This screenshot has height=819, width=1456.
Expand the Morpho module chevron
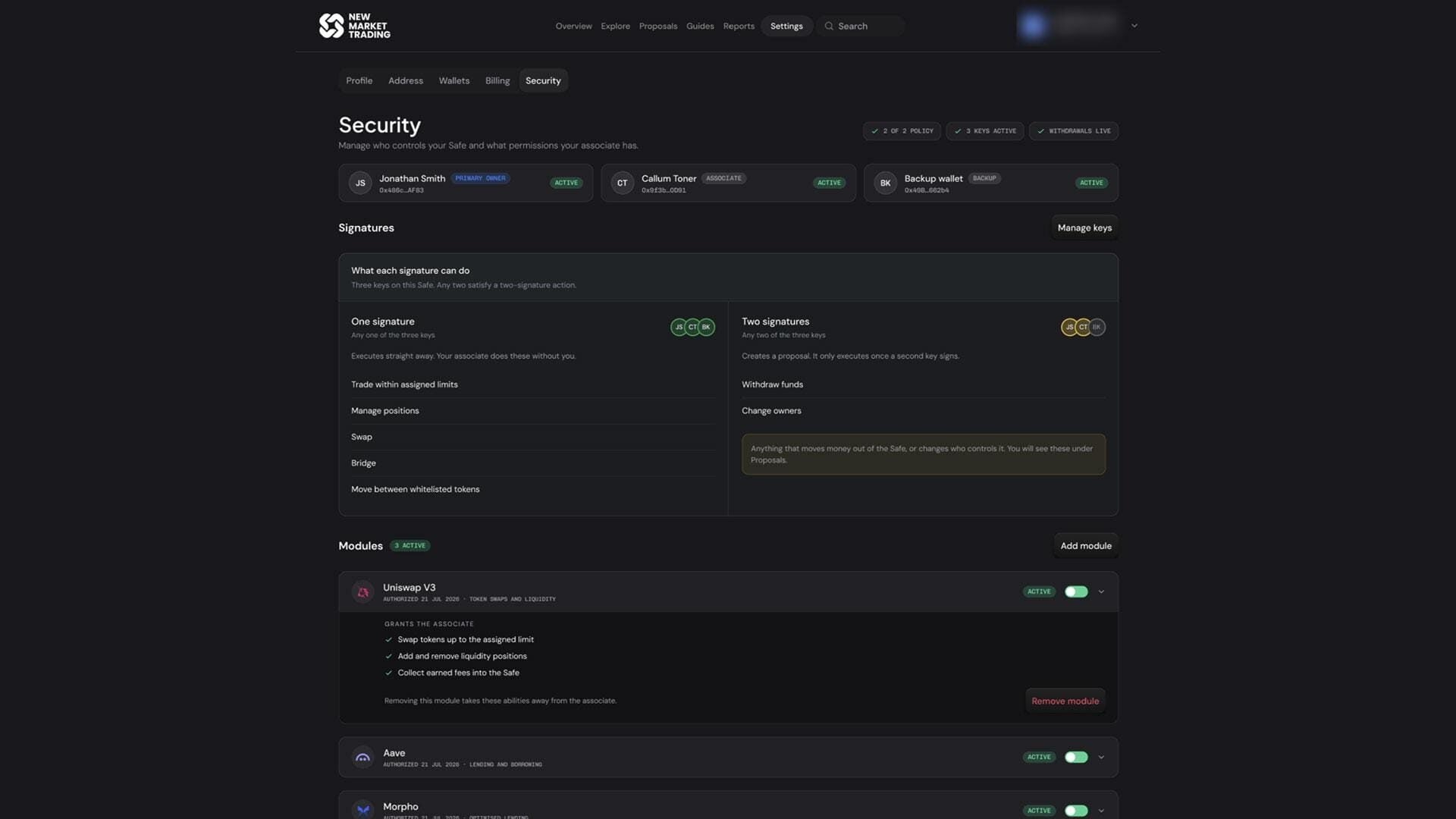pyautogui.click(x=1101, y=811)
